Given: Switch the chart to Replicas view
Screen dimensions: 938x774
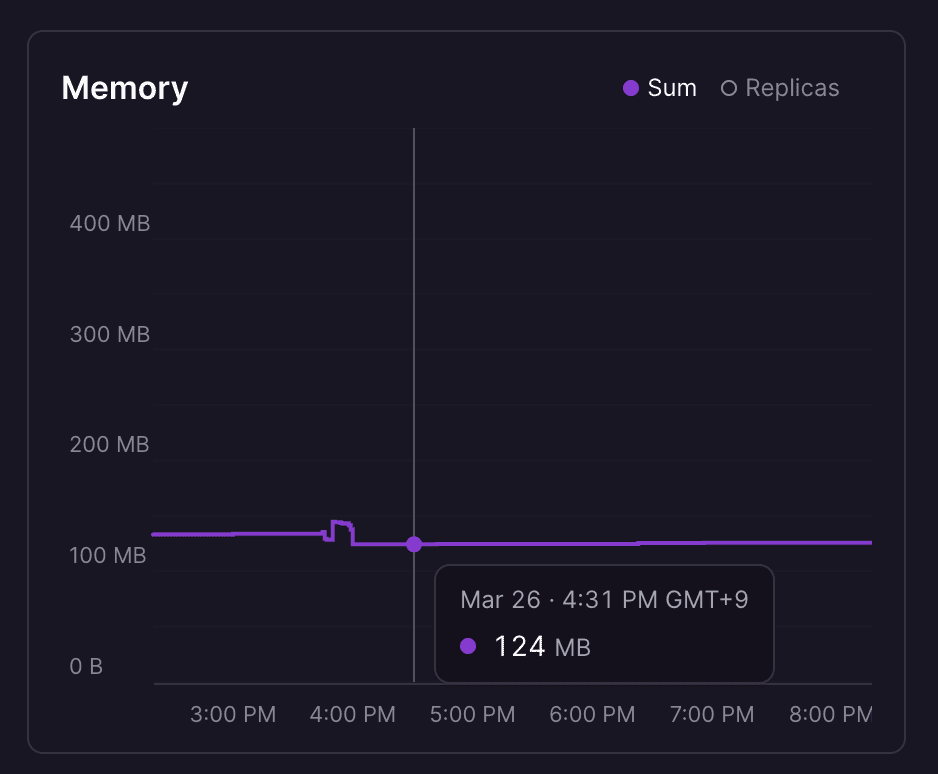Looking at the screenshot, I should click(x=792, y=88).
